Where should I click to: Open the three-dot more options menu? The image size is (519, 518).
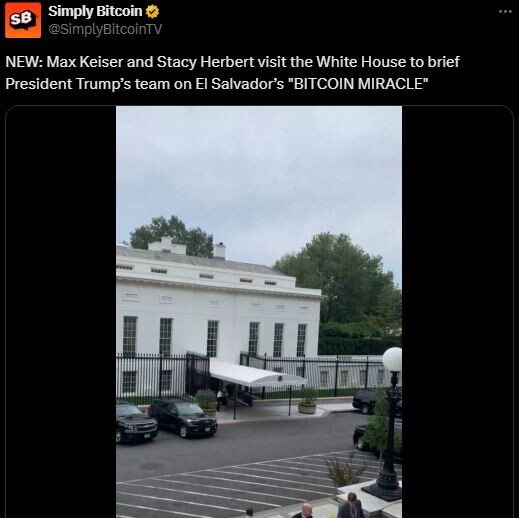pyautogui.click(x=505, y=12)
